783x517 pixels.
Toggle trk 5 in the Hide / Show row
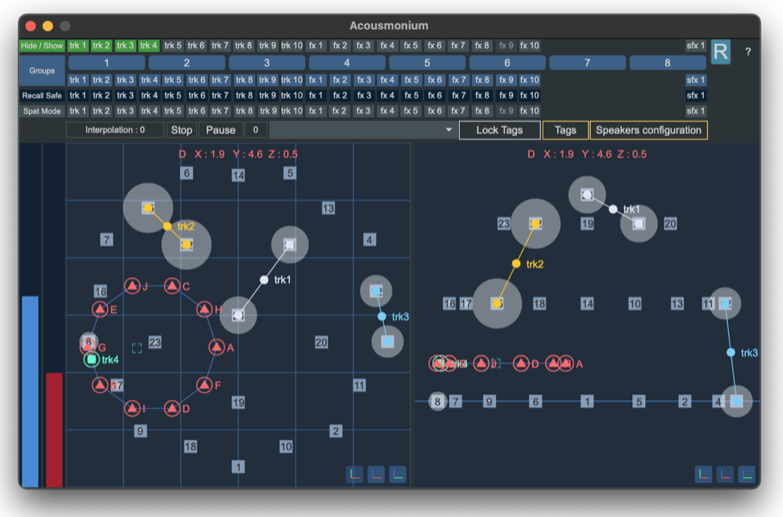click(173, 45)
